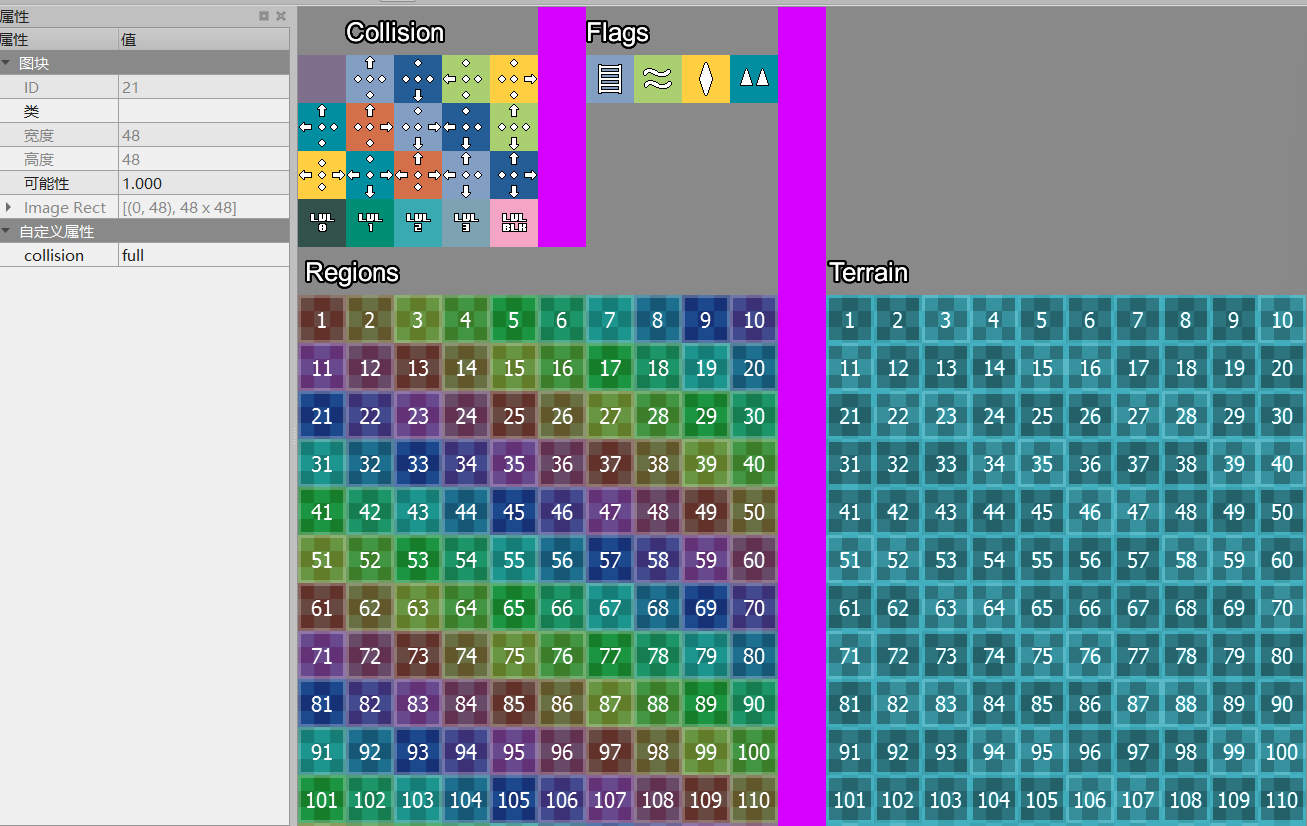Select the blank purple collision tile

point(321,79)
